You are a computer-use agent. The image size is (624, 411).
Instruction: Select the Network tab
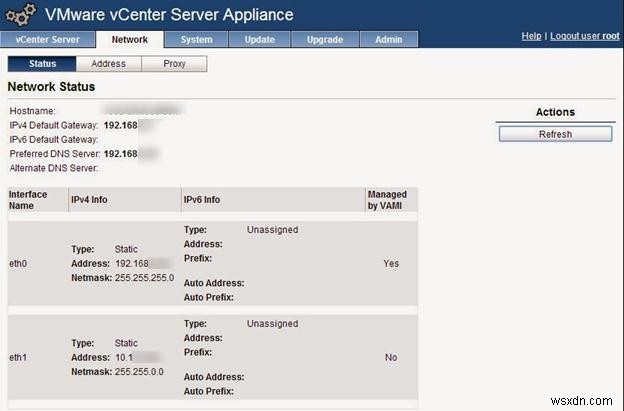(x=130, y=39)
